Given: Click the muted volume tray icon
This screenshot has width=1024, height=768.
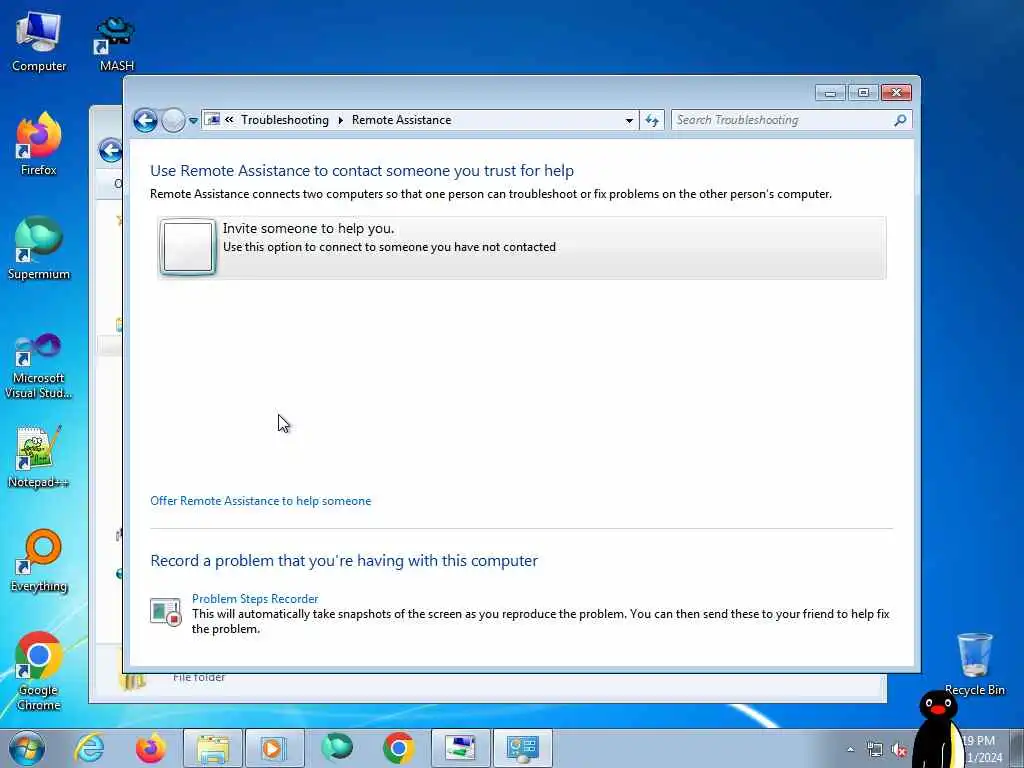Looking at the screenshot, I should tap(899, 750).
